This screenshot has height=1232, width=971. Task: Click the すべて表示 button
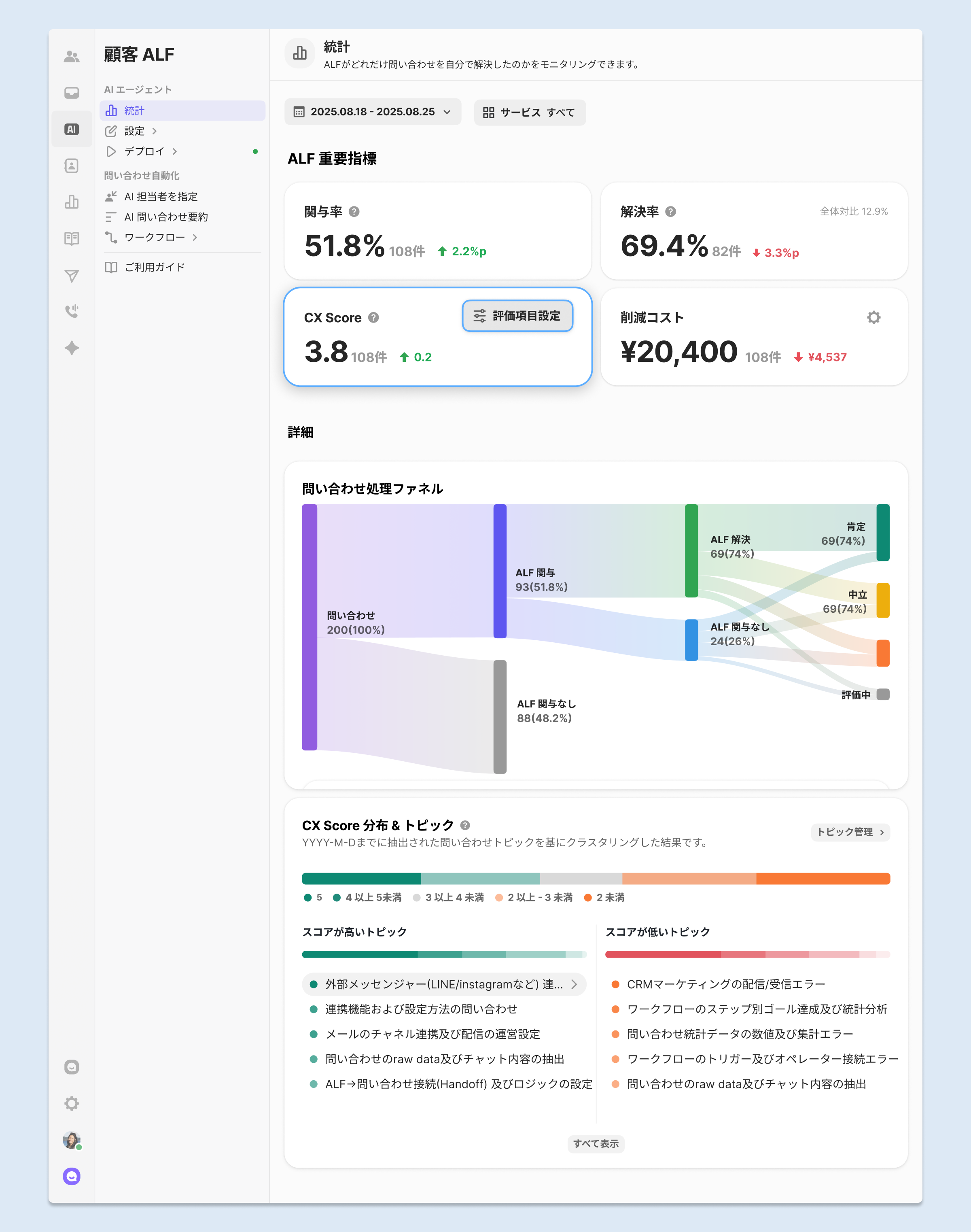[595, 1143]
